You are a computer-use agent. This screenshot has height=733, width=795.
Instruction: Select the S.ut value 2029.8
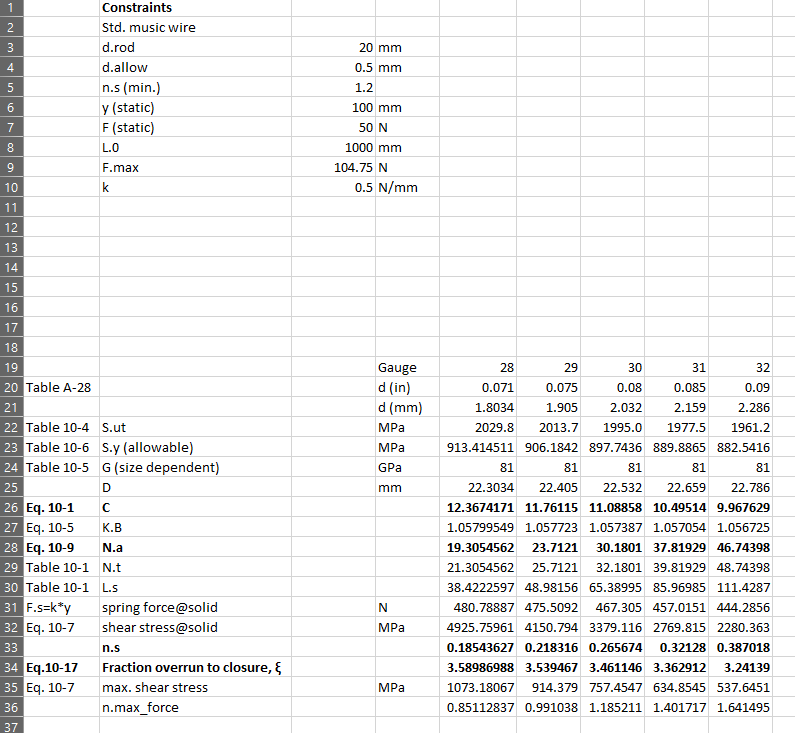(478, 427)
